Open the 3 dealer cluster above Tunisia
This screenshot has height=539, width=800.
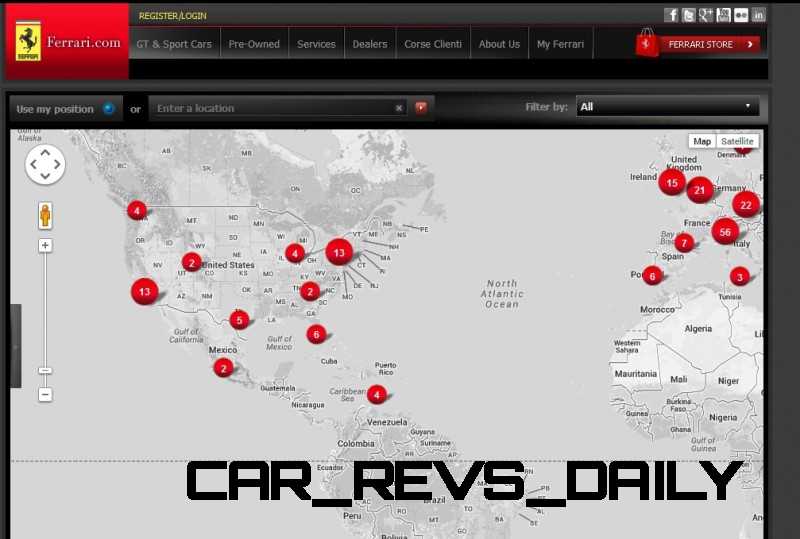pos(740,277)
